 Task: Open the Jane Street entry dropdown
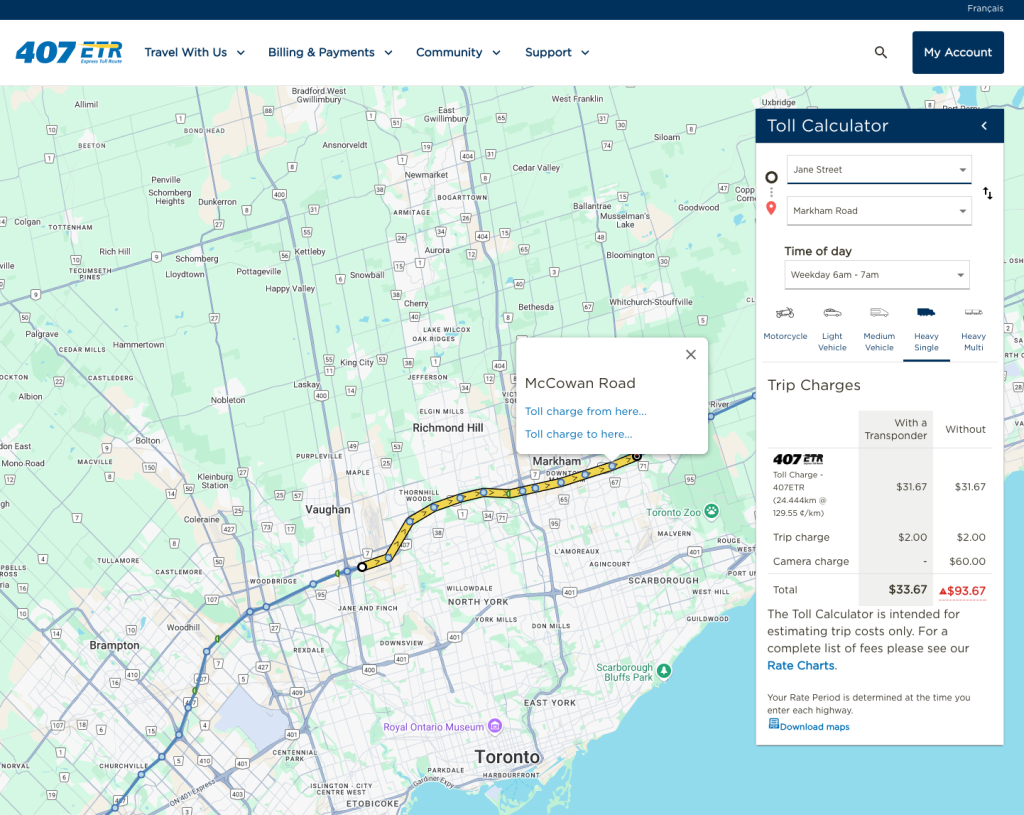879,170
